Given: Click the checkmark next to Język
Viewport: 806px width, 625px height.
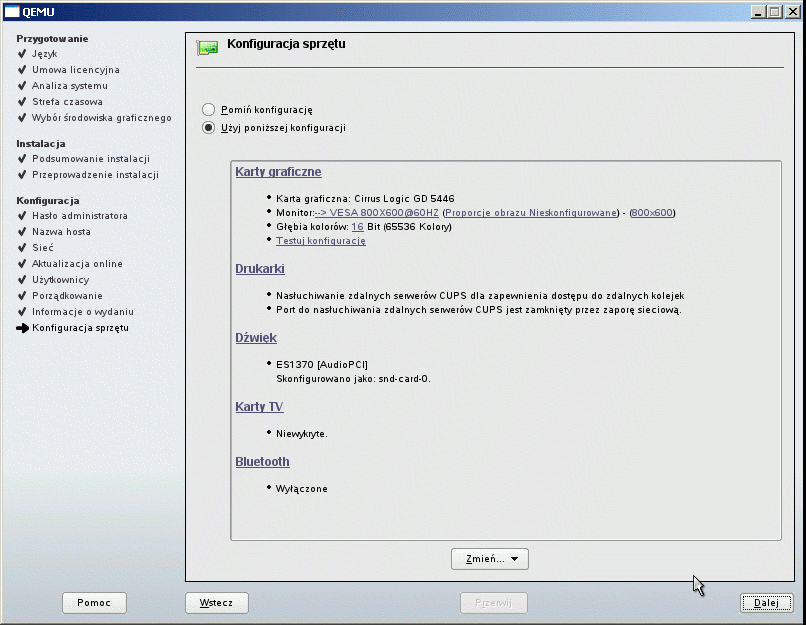Looking at the screenshot, I should 22,54.
